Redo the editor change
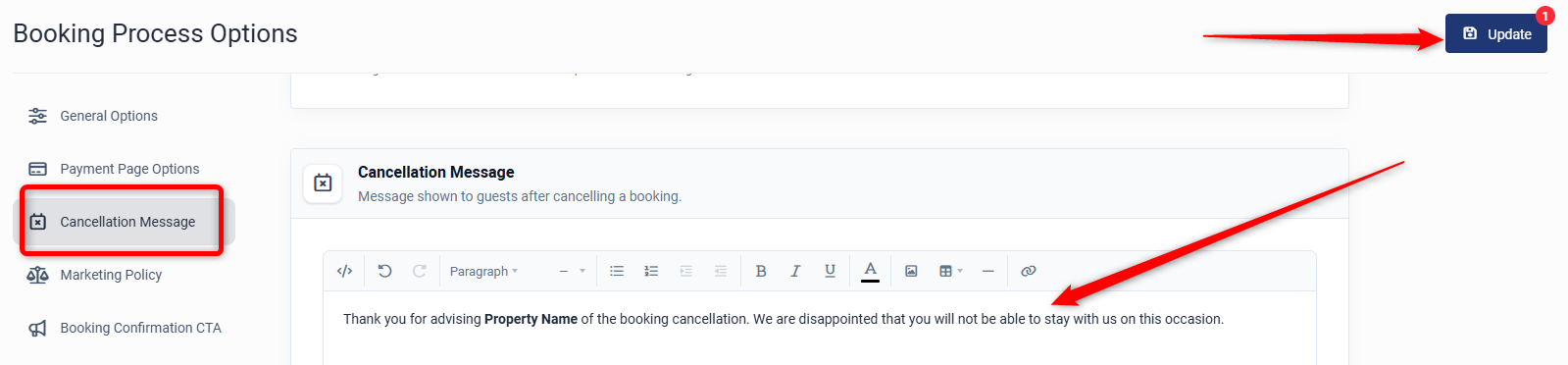 pos(419,271)
